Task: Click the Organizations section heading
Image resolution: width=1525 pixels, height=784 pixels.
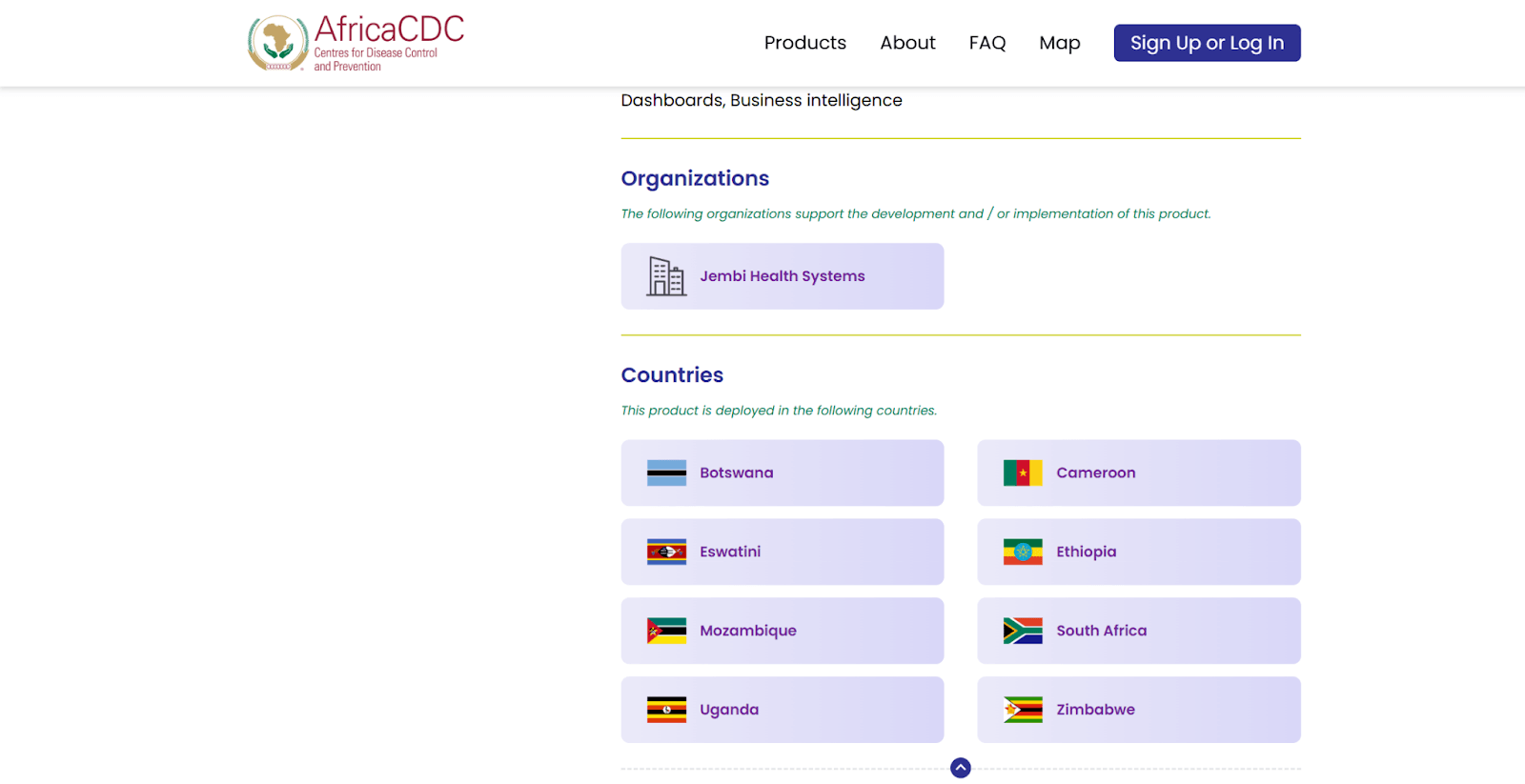Action: pos(695,179)
